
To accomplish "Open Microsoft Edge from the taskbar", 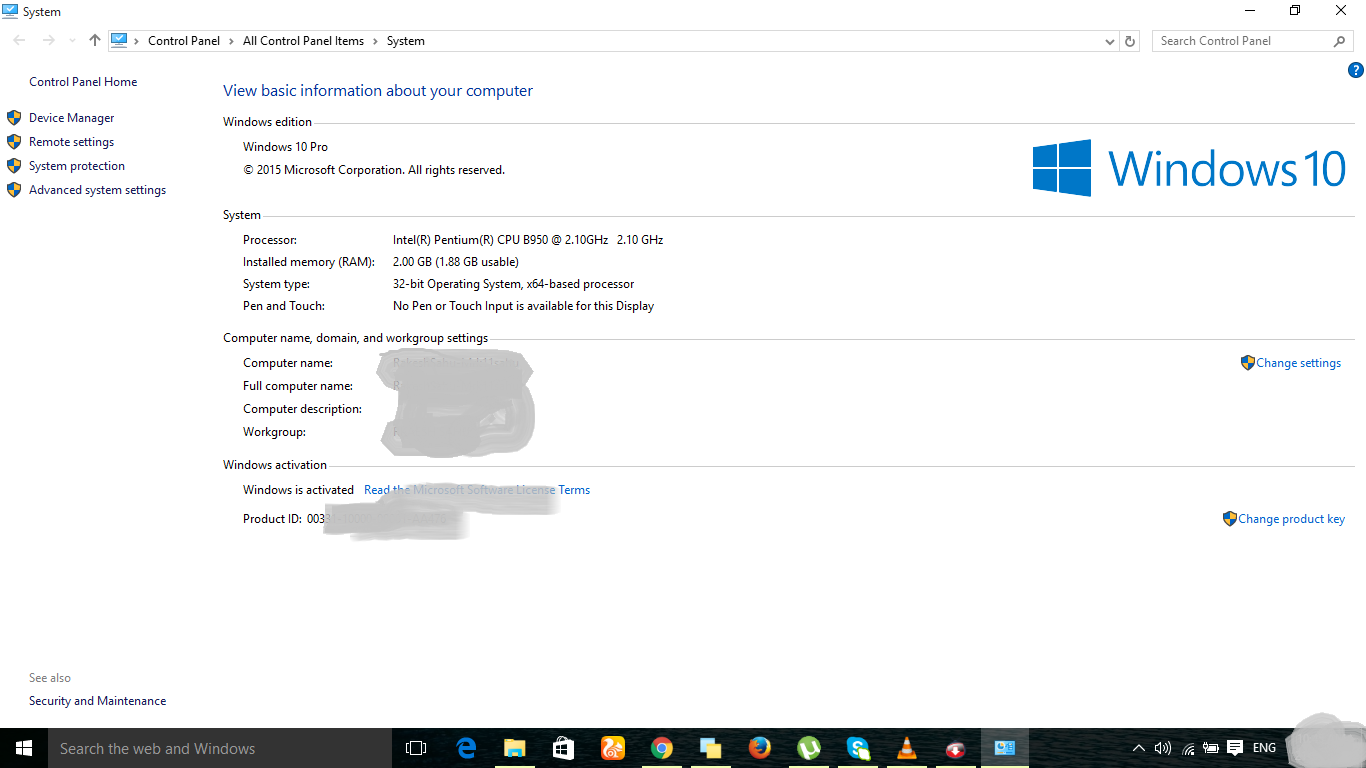I will click(466, 747).
